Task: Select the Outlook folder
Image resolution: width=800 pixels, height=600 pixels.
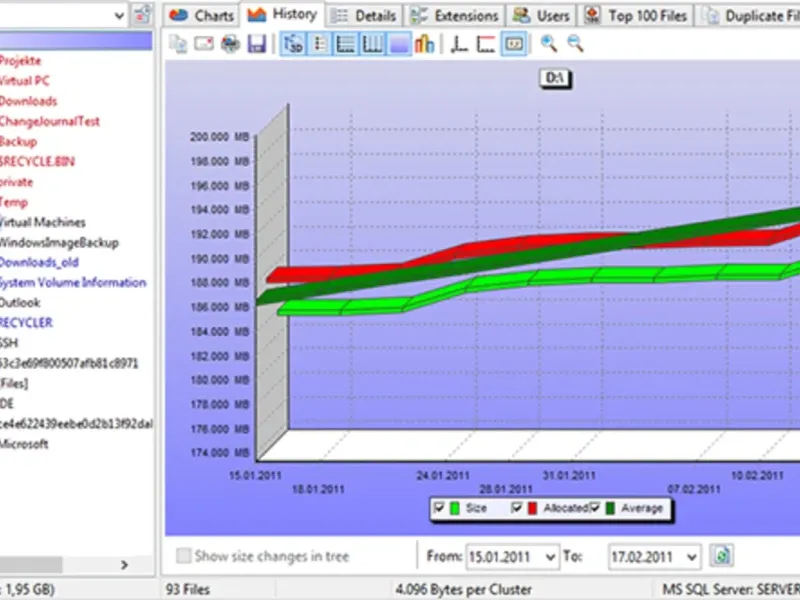Action: coord(20,303)
